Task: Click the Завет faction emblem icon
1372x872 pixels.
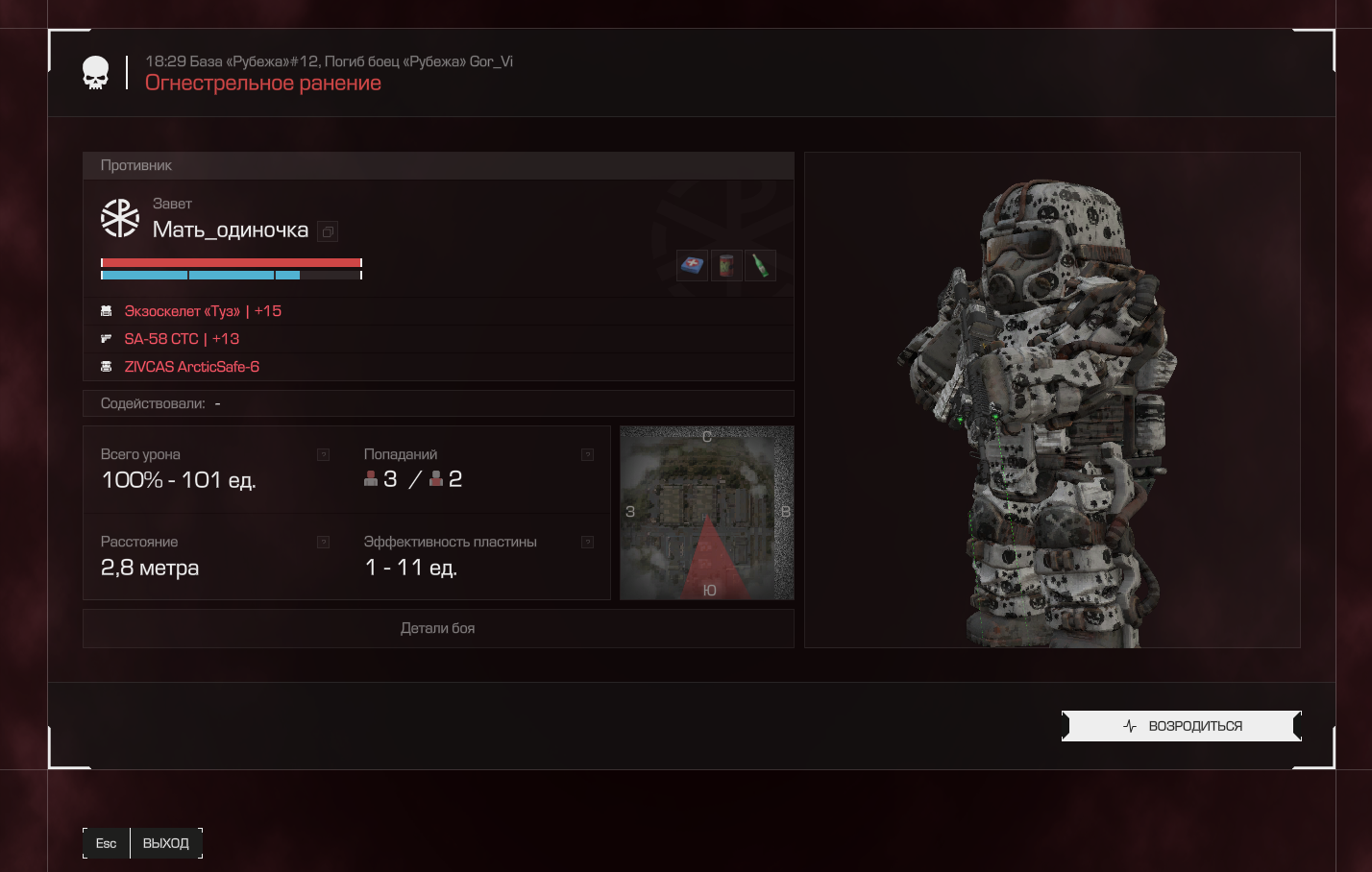Action: [x=120, y=218]
